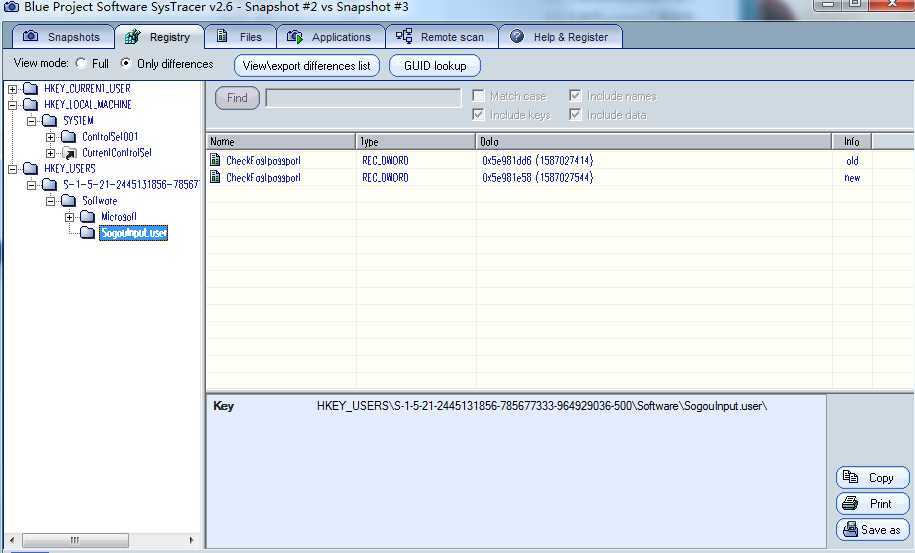The height and width of the screenshot is (553, 915).
Task: Click the Registry tab cube icon
Action: (x=132, y=37)
